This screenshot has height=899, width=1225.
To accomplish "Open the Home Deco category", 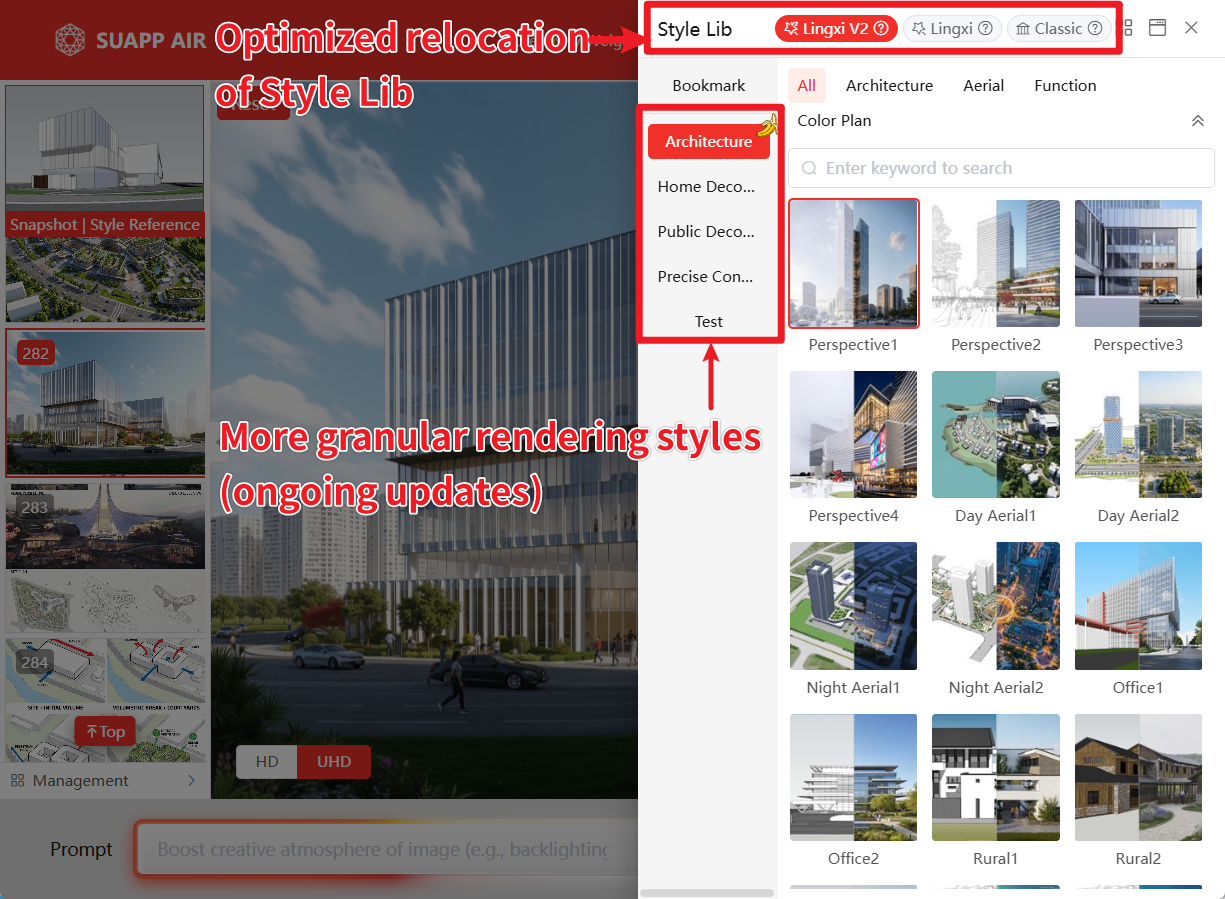I will coord(706,187).
